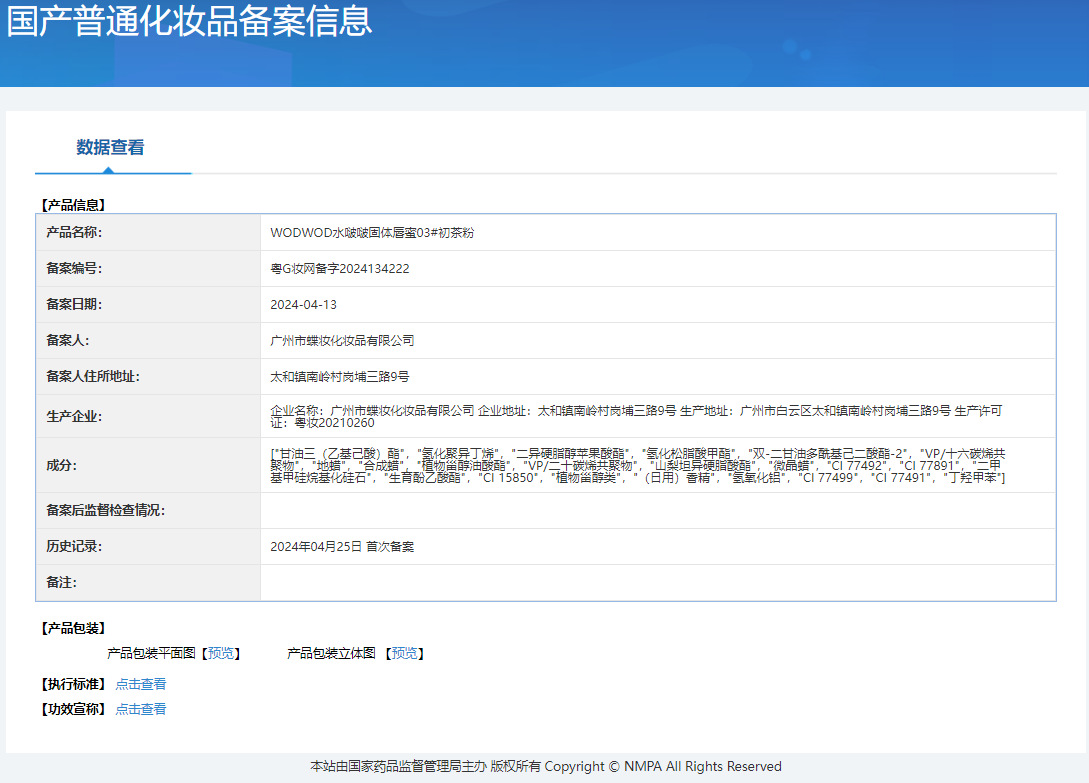Viewport: 1089px width, 783px height.
Task: Click the 备案人住所地址 value 太和镇南岭村岗埔三路9号
Action: [340, 376]
